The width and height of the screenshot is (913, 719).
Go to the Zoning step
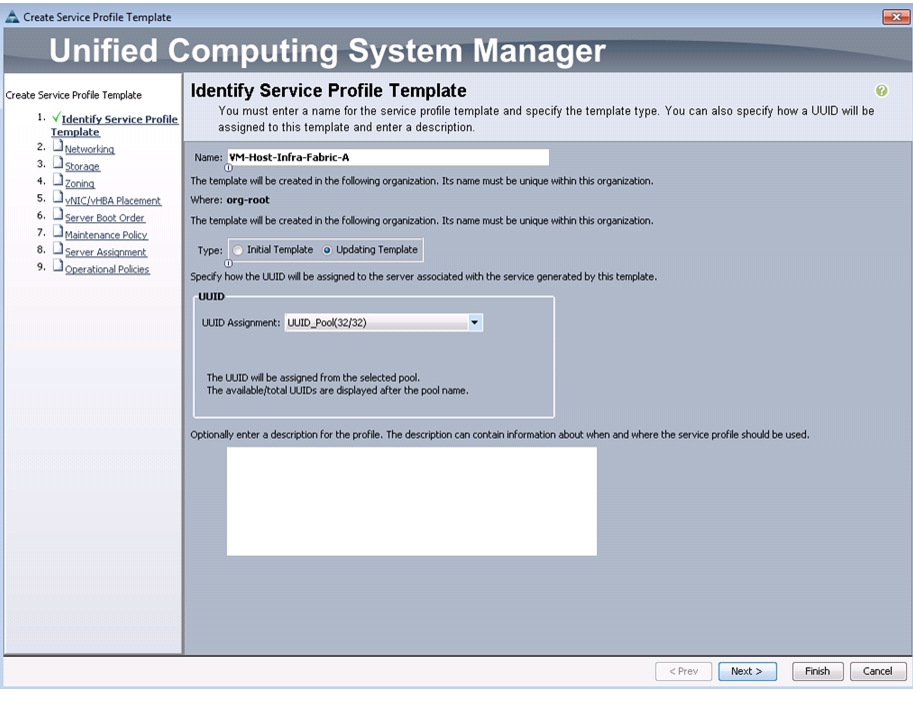coord(80,183)
